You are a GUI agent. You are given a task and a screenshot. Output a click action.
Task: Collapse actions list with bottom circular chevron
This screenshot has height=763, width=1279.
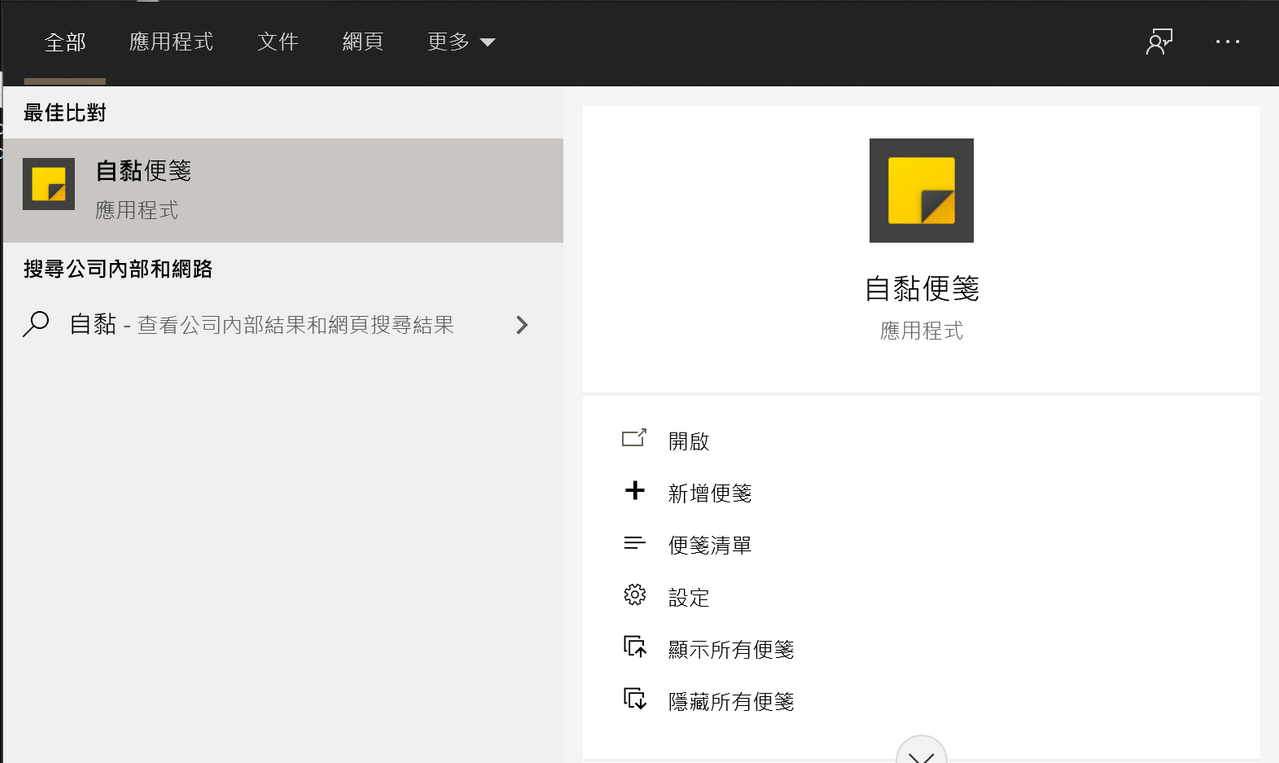click(x=921, y=750)
